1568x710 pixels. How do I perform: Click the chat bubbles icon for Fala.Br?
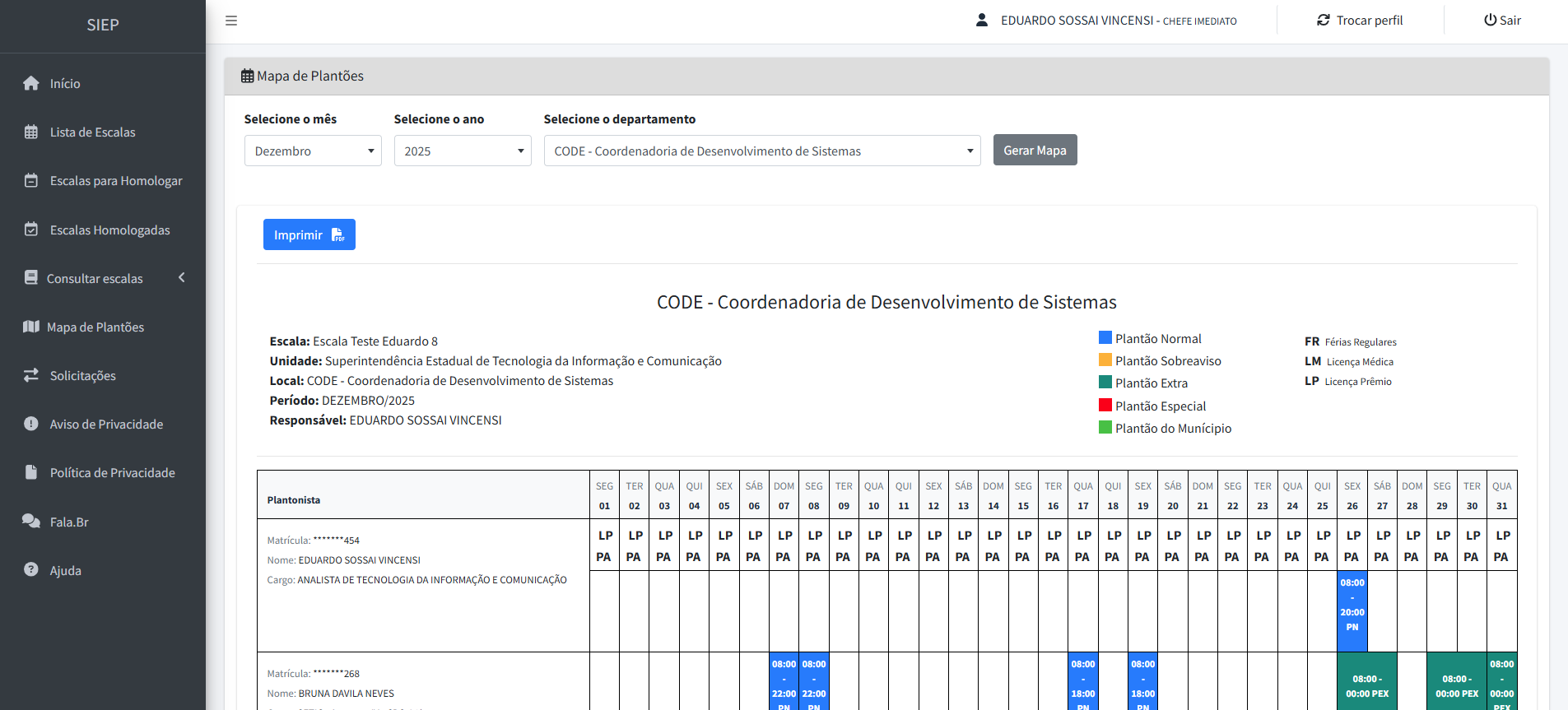pos(31,521)
